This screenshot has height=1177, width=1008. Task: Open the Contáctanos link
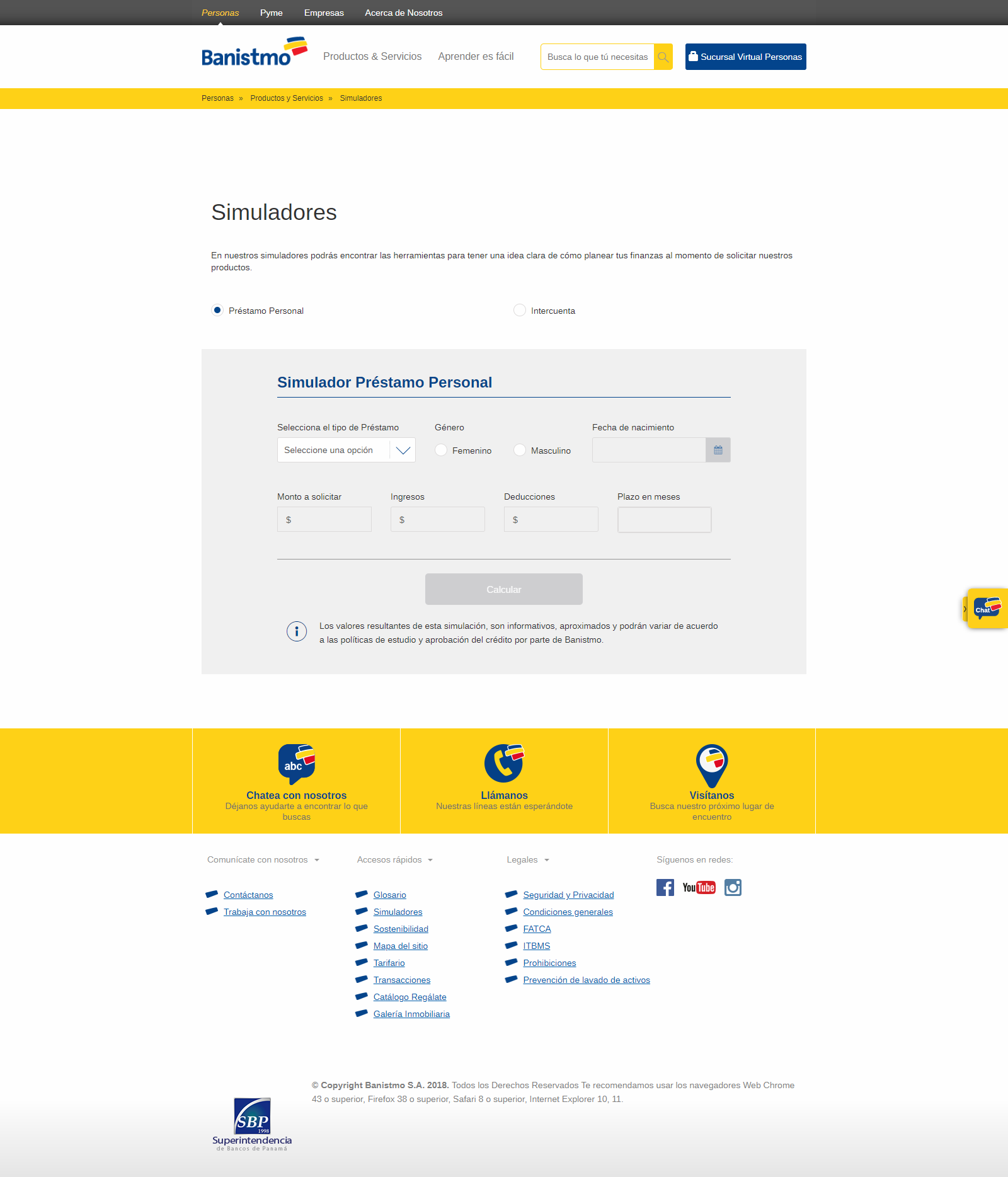[x=248, y=895]
